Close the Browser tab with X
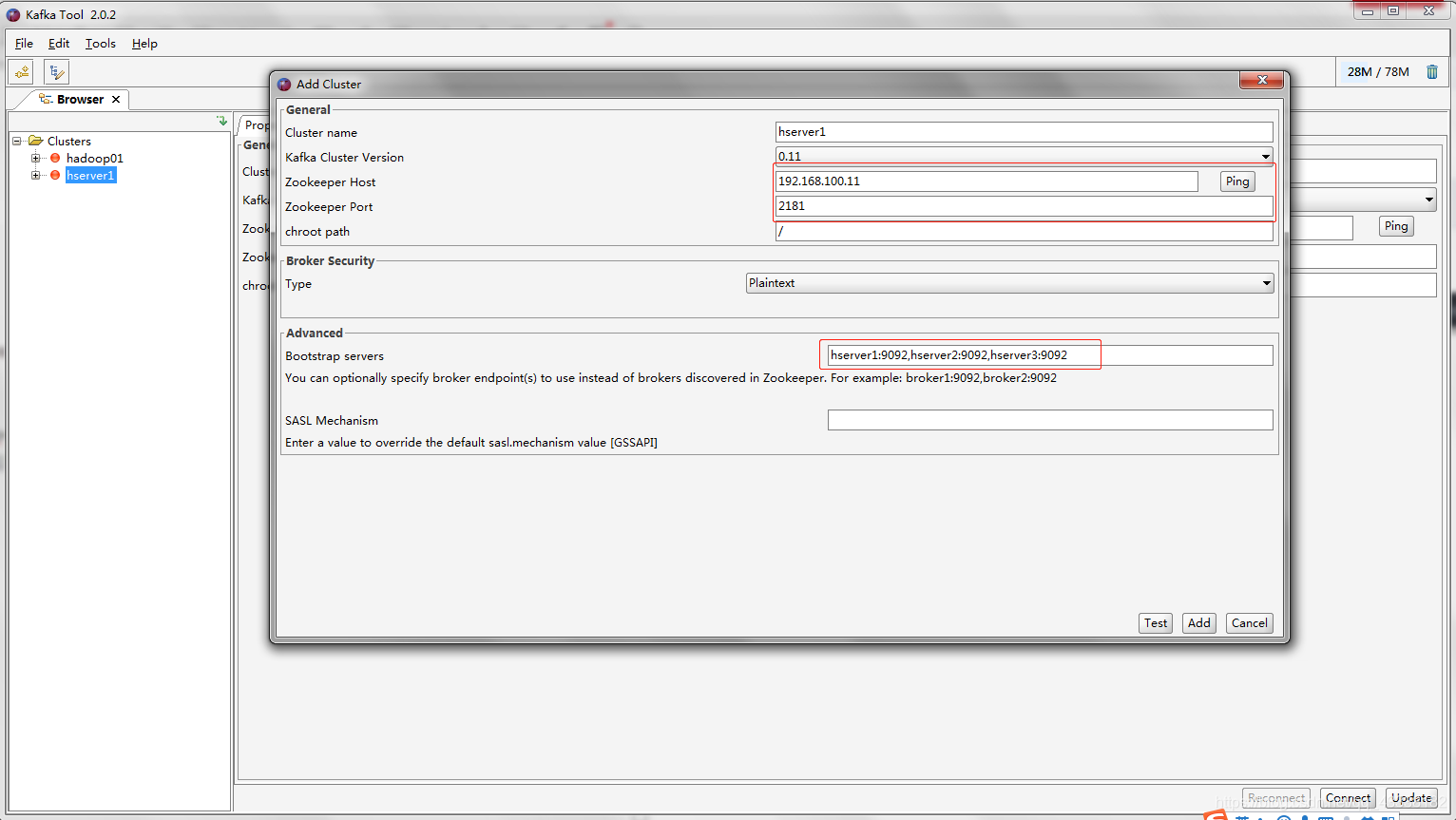 [116, 99]
